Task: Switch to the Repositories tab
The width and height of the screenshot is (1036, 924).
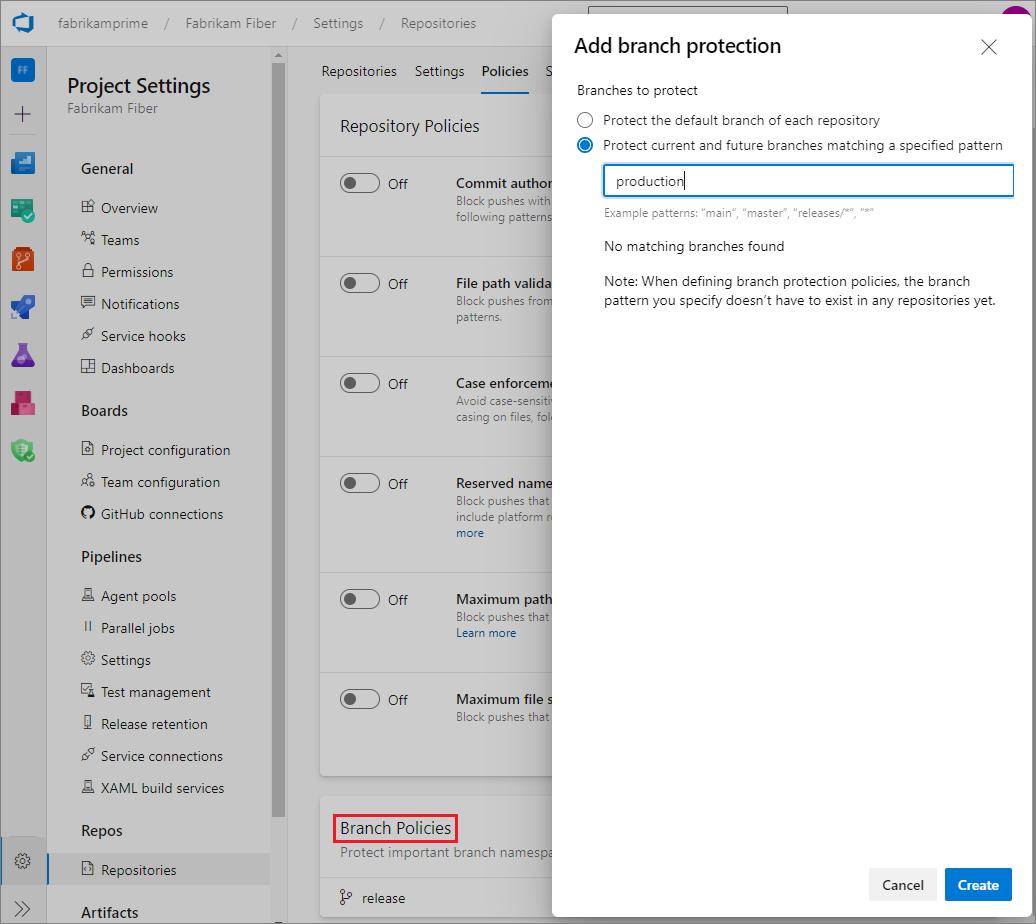Action: coord(359,71)
